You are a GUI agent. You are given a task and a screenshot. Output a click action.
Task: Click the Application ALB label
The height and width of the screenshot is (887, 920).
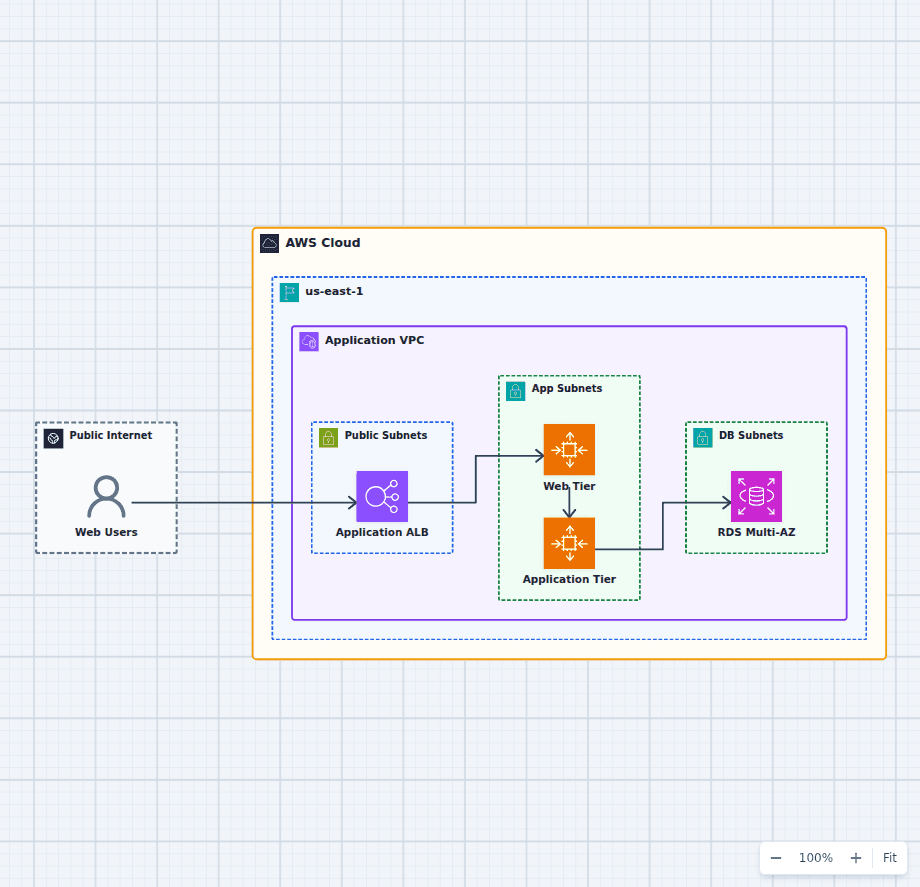coord(382,532)
